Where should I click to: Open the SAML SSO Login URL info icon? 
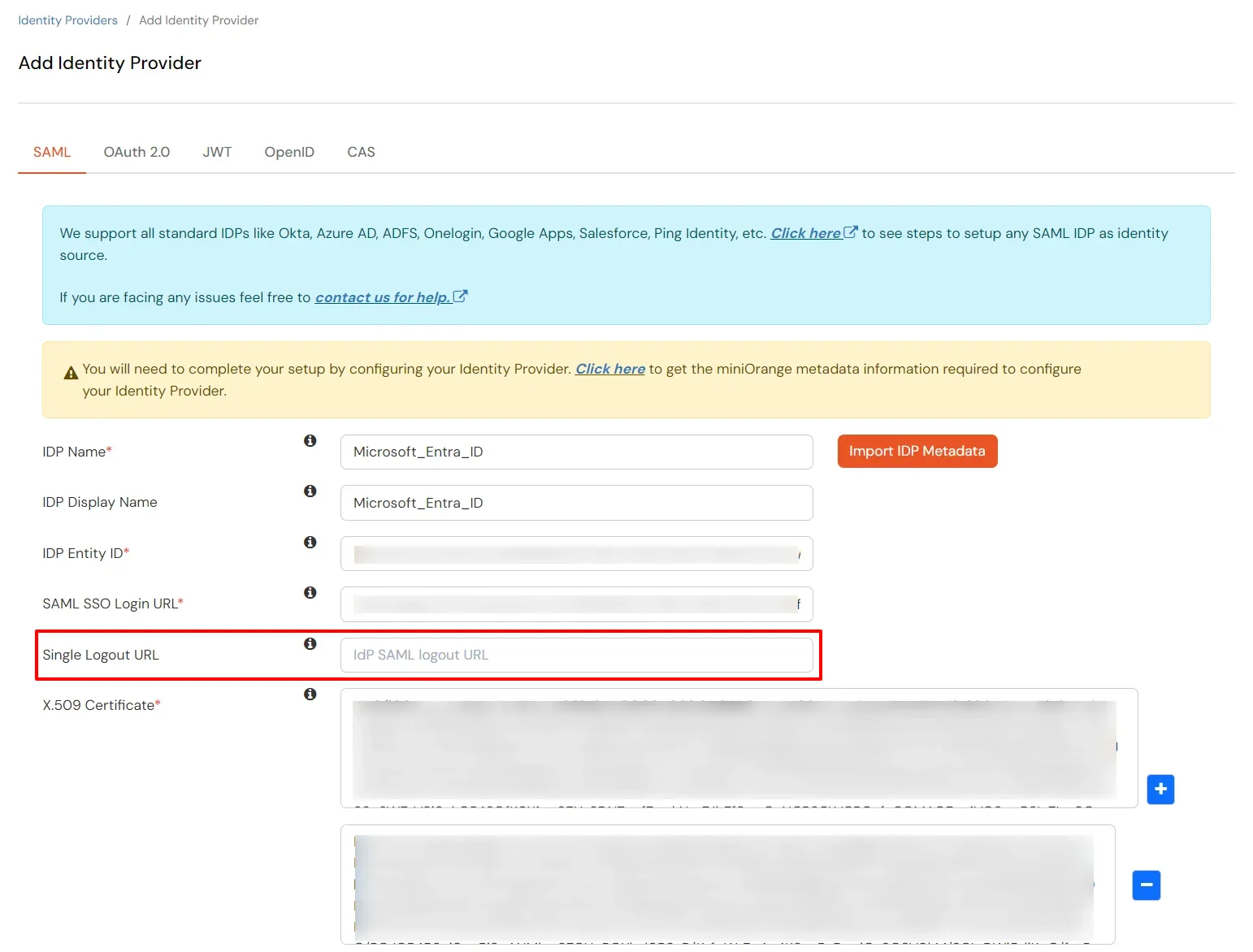click(310, 592)
